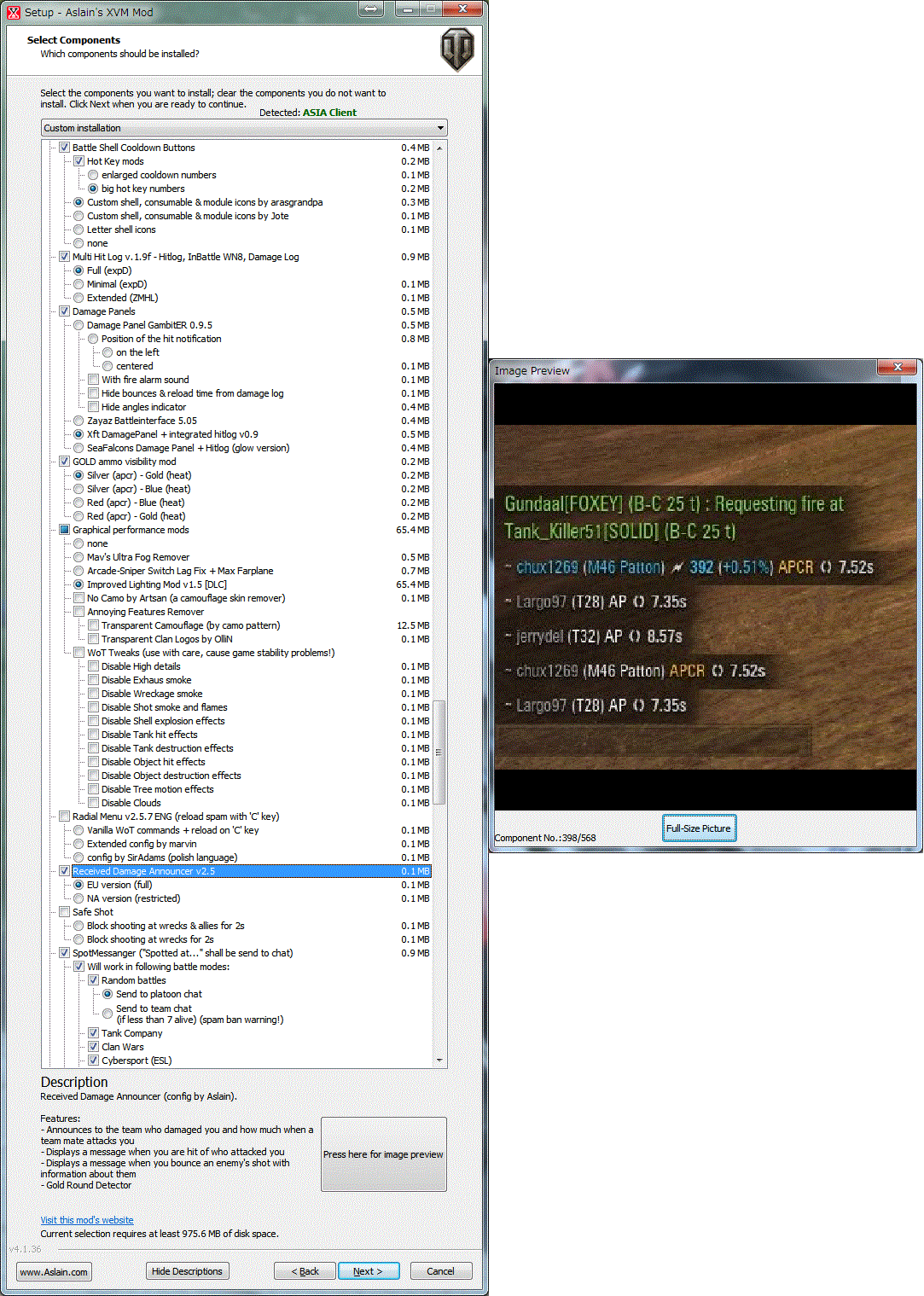Enable Disable Tree motion effects checkbox

(x=93, y=789)
